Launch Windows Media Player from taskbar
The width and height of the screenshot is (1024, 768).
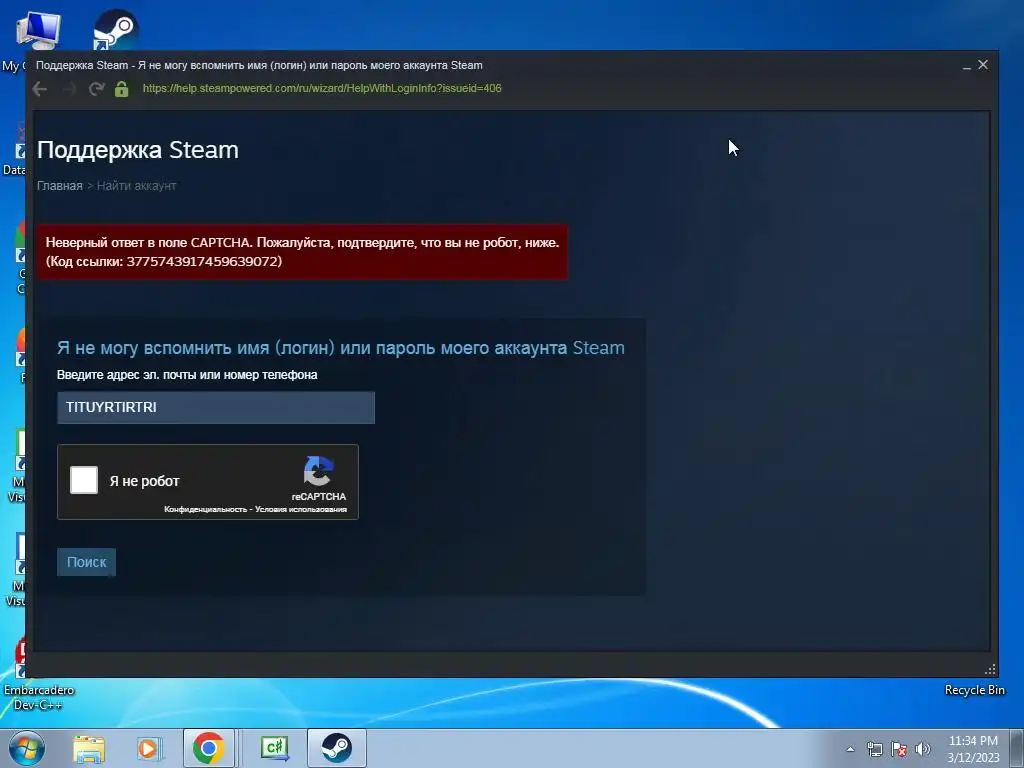[x=148, y=748]
